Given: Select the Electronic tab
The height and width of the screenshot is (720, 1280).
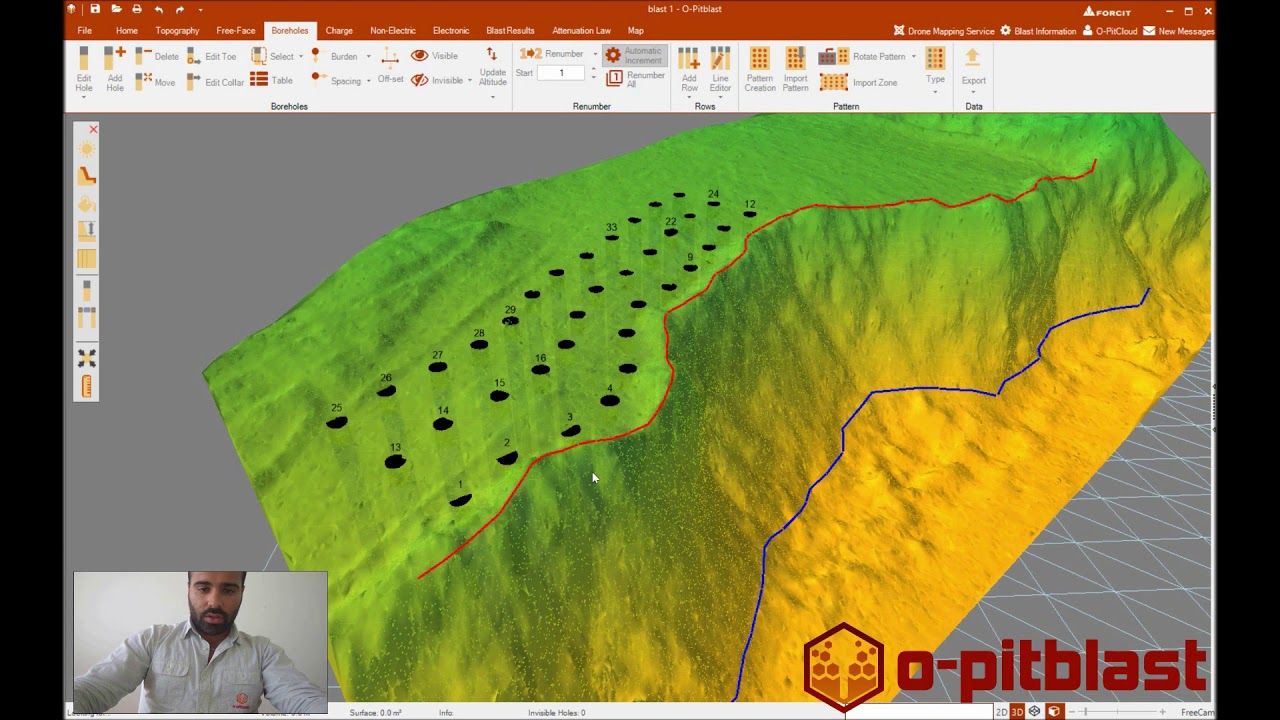Looking at the screenshot, I should (x=451, y=31).
